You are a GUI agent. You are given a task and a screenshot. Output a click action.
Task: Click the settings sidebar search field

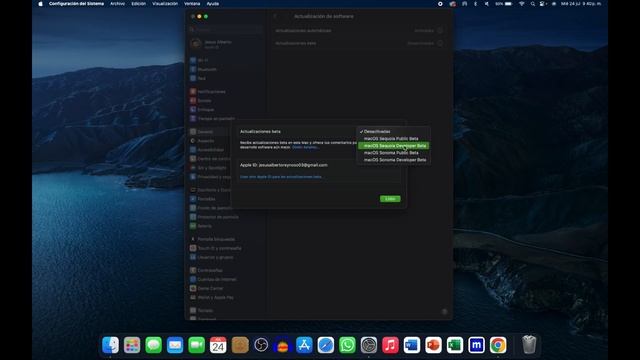226,30
